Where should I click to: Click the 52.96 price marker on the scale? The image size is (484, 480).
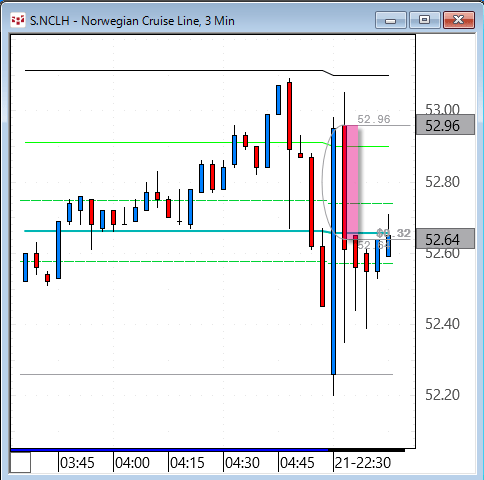tap(445, 125)
